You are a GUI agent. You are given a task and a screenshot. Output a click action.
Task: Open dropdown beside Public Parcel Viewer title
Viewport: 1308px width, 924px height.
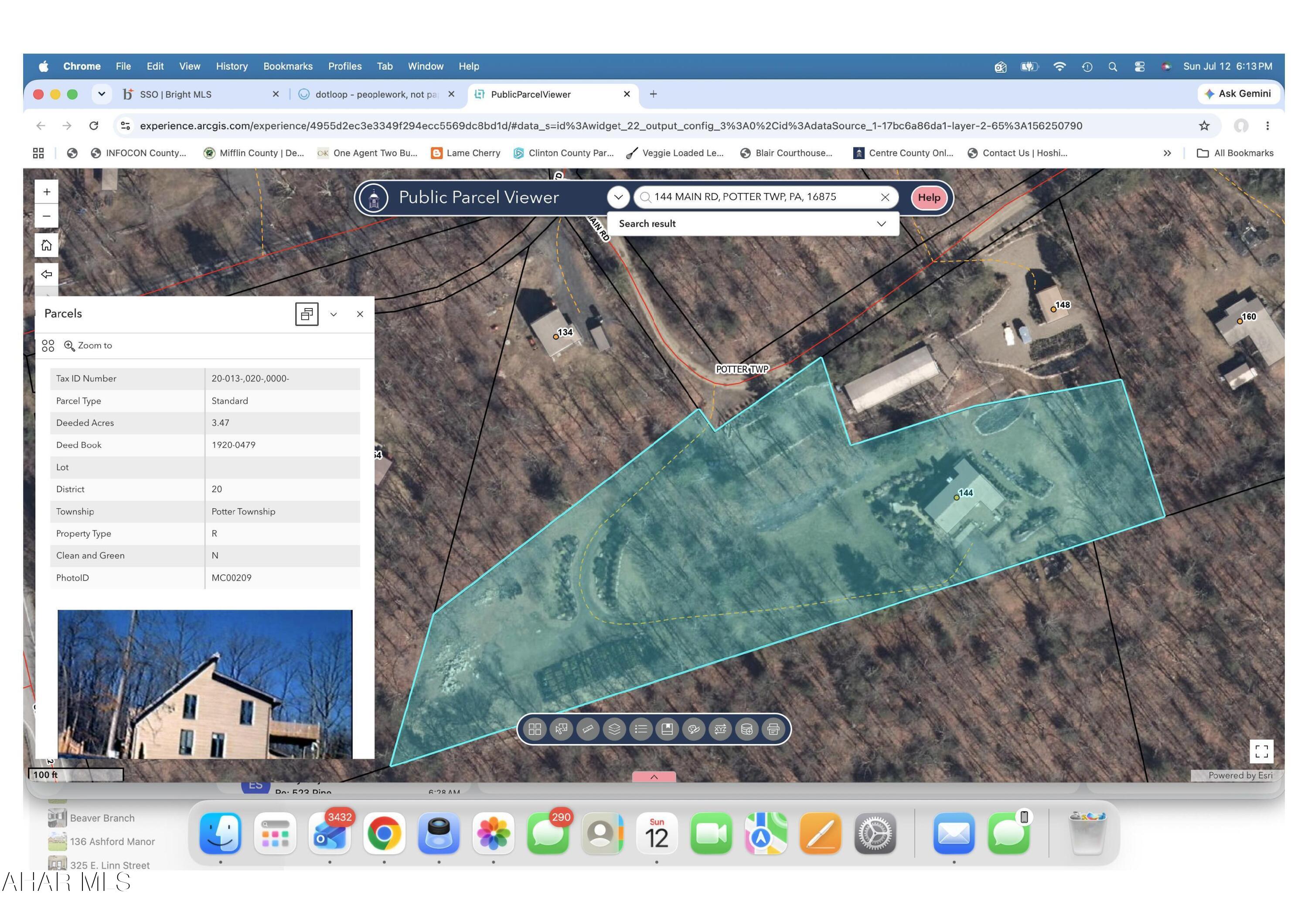tap(618, 197)
